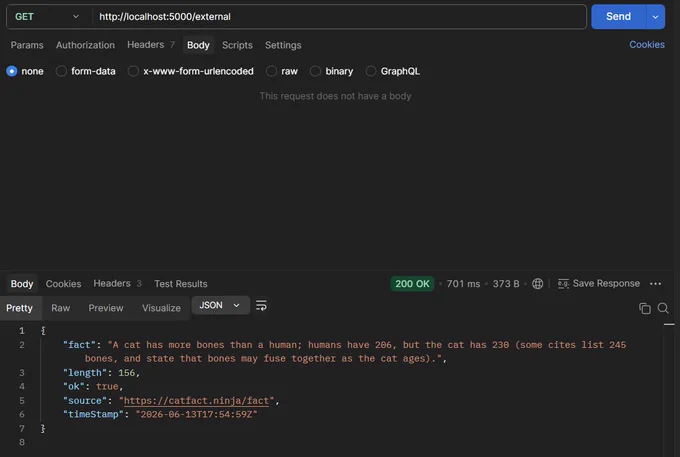Image resolution: width=680 pixels, height=457 pixels.
Task: Click the response scrollbar marker
Action: click(x=669, y=324)
